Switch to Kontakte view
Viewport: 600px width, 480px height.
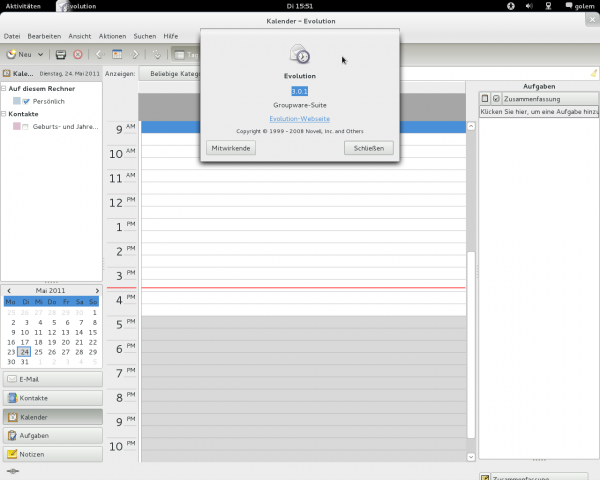(x=53, y=398)
